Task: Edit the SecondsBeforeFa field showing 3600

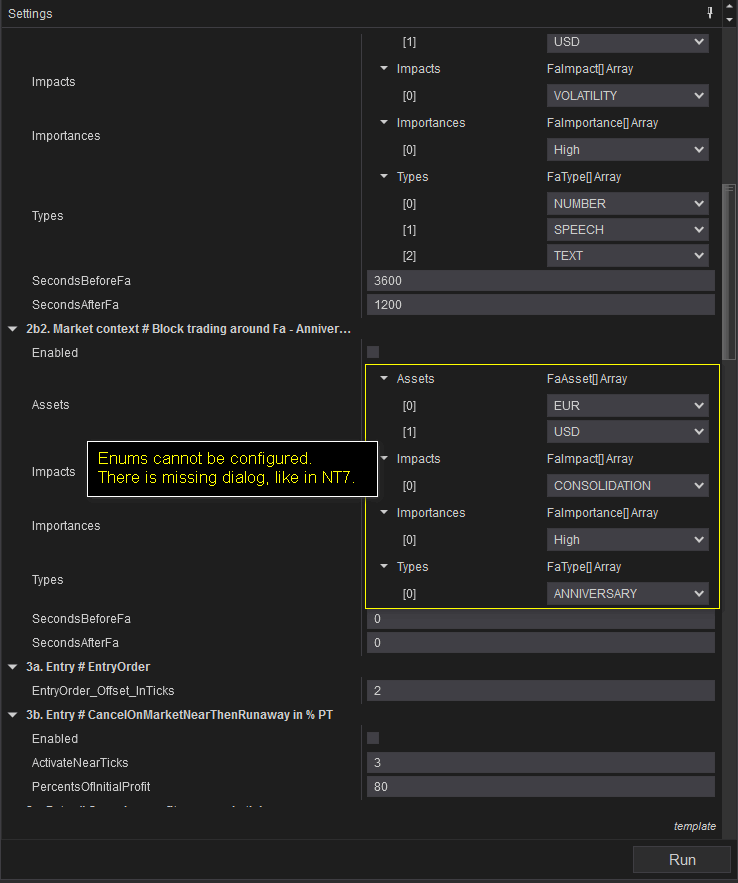Action: (x=540, y=280)
